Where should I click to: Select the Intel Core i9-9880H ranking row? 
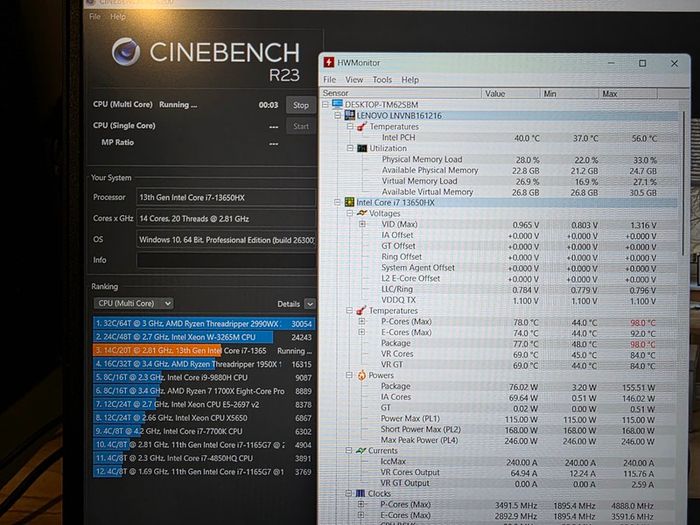[x=204, y=378]
